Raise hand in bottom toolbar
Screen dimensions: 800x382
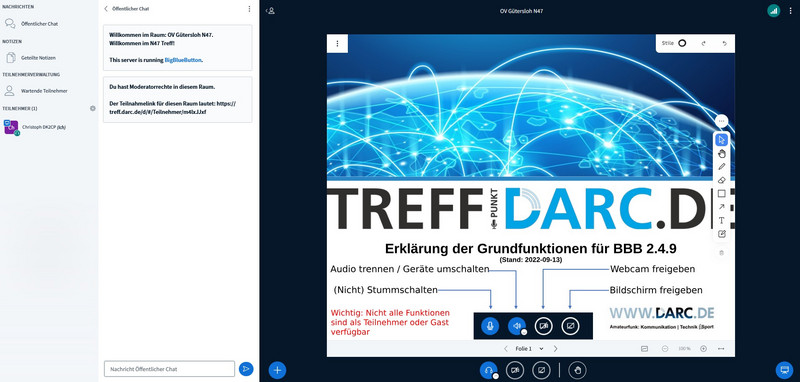point(578,370)
